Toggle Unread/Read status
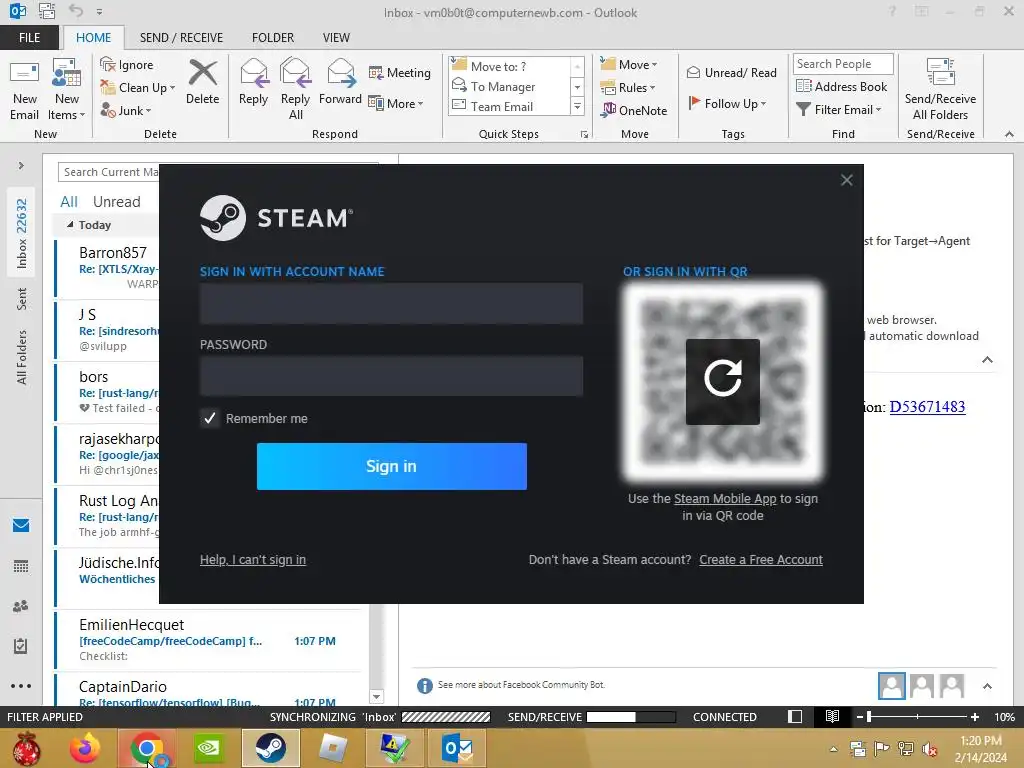 [x=731, y=72]
